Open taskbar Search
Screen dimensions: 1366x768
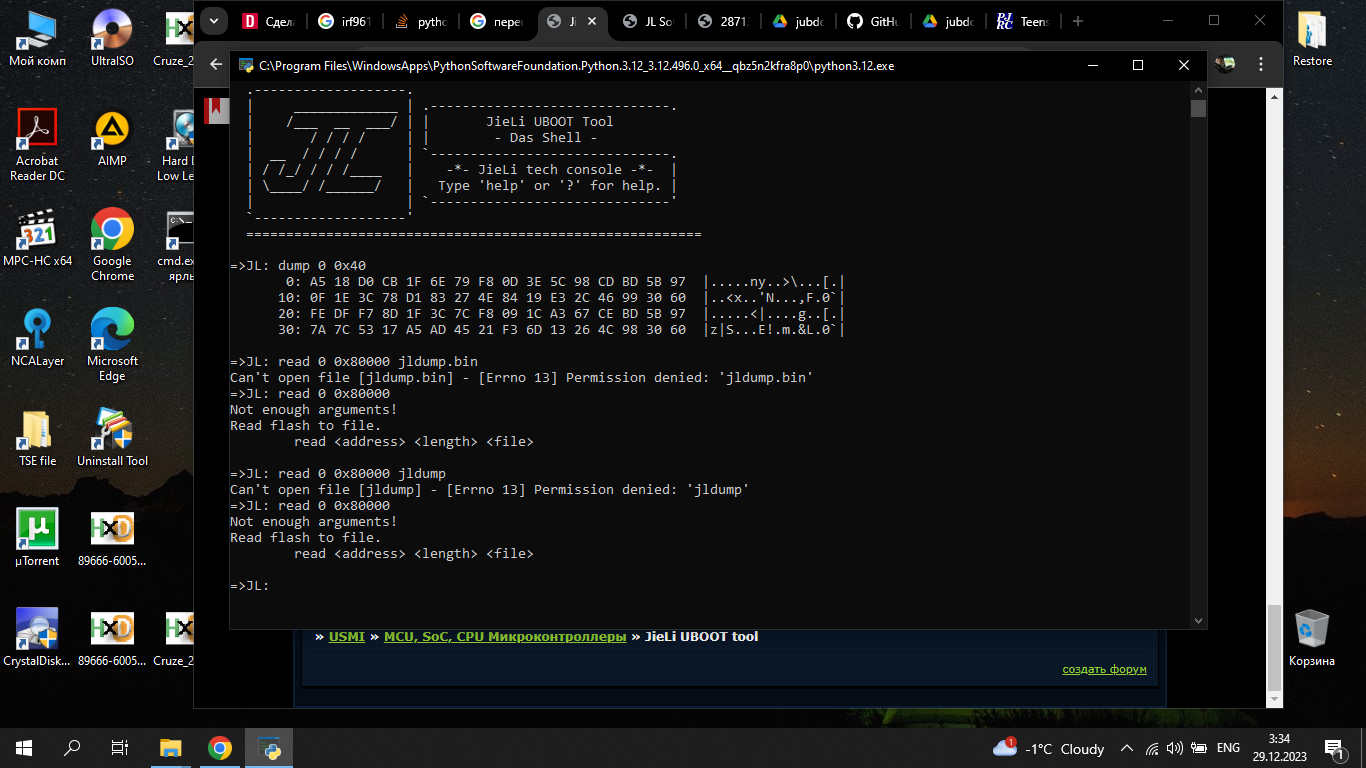[72, 748]
